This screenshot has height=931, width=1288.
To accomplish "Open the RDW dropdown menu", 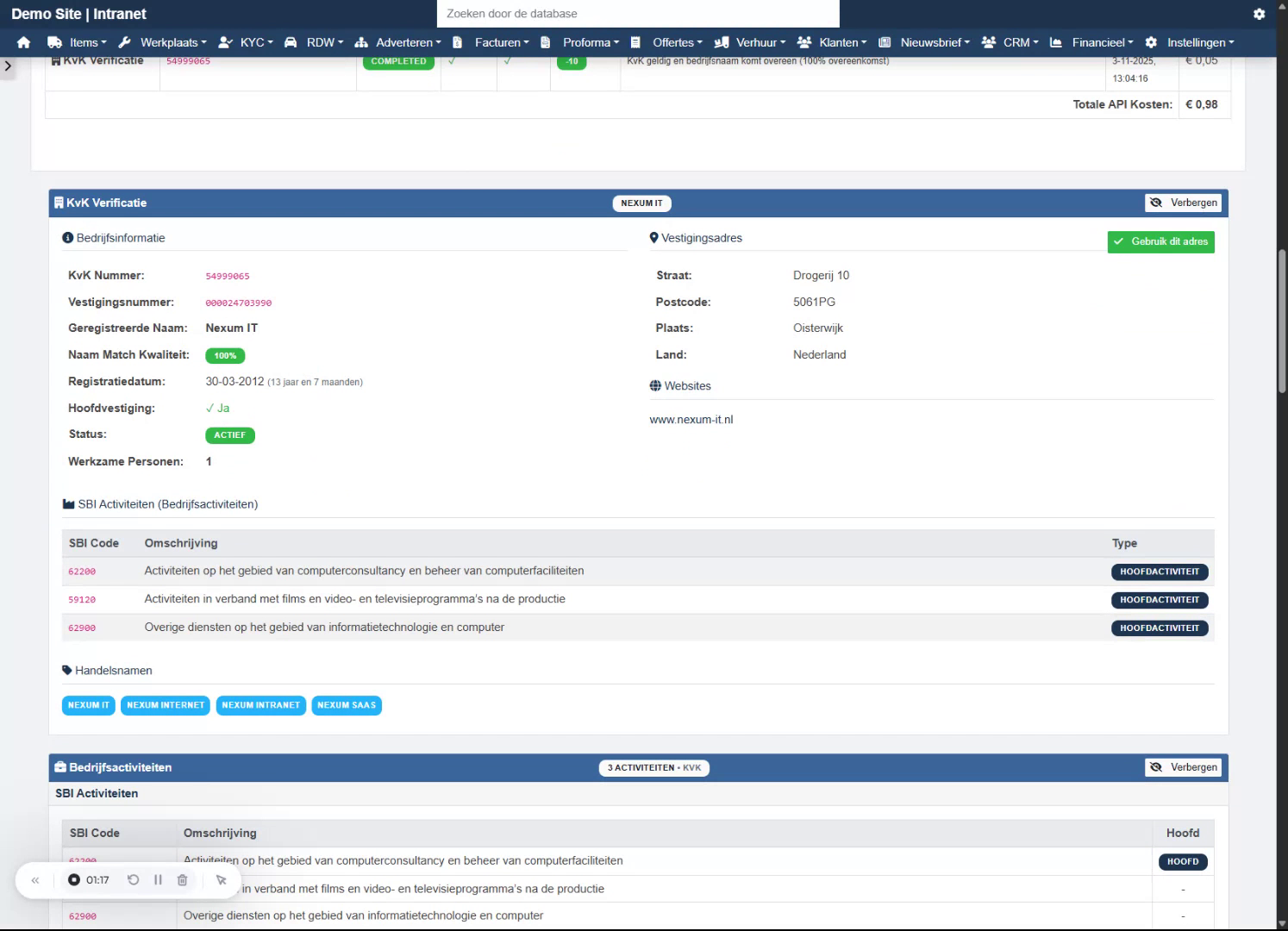I will [325, 42].
